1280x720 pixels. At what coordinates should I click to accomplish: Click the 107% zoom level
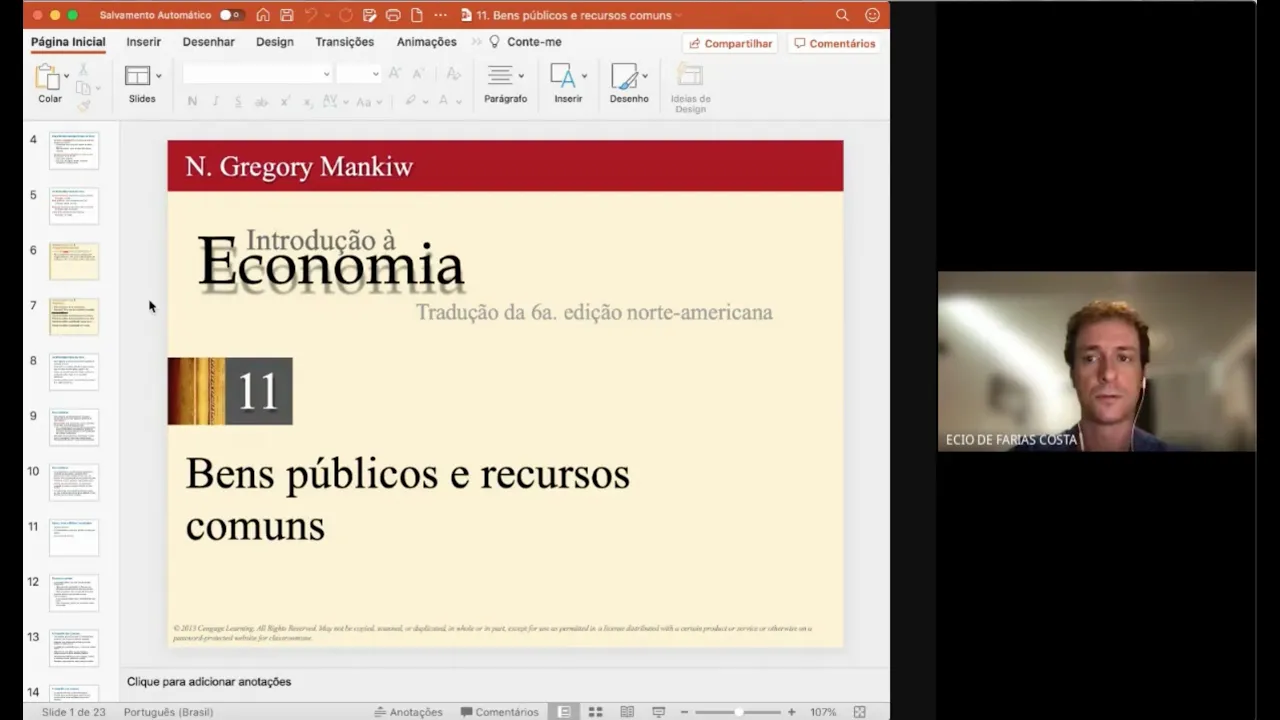[823, 712]
